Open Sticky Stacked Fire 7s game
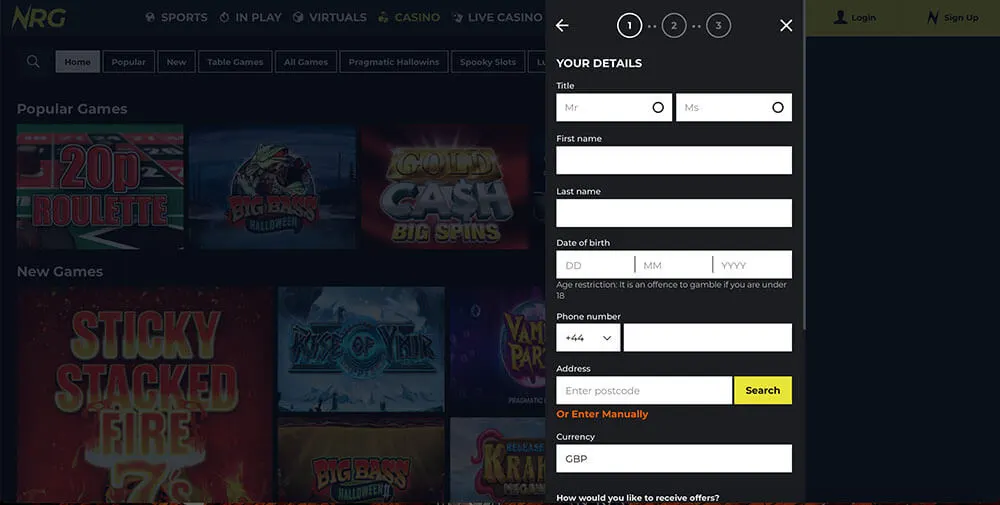The image size is (1000, 505). 145,394
